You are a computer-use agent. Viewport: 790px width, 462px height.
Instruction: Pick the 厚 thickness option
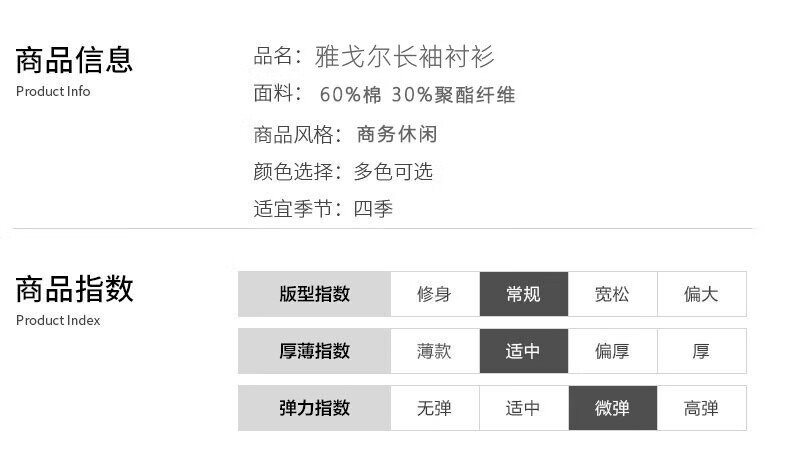coord(702,351)
